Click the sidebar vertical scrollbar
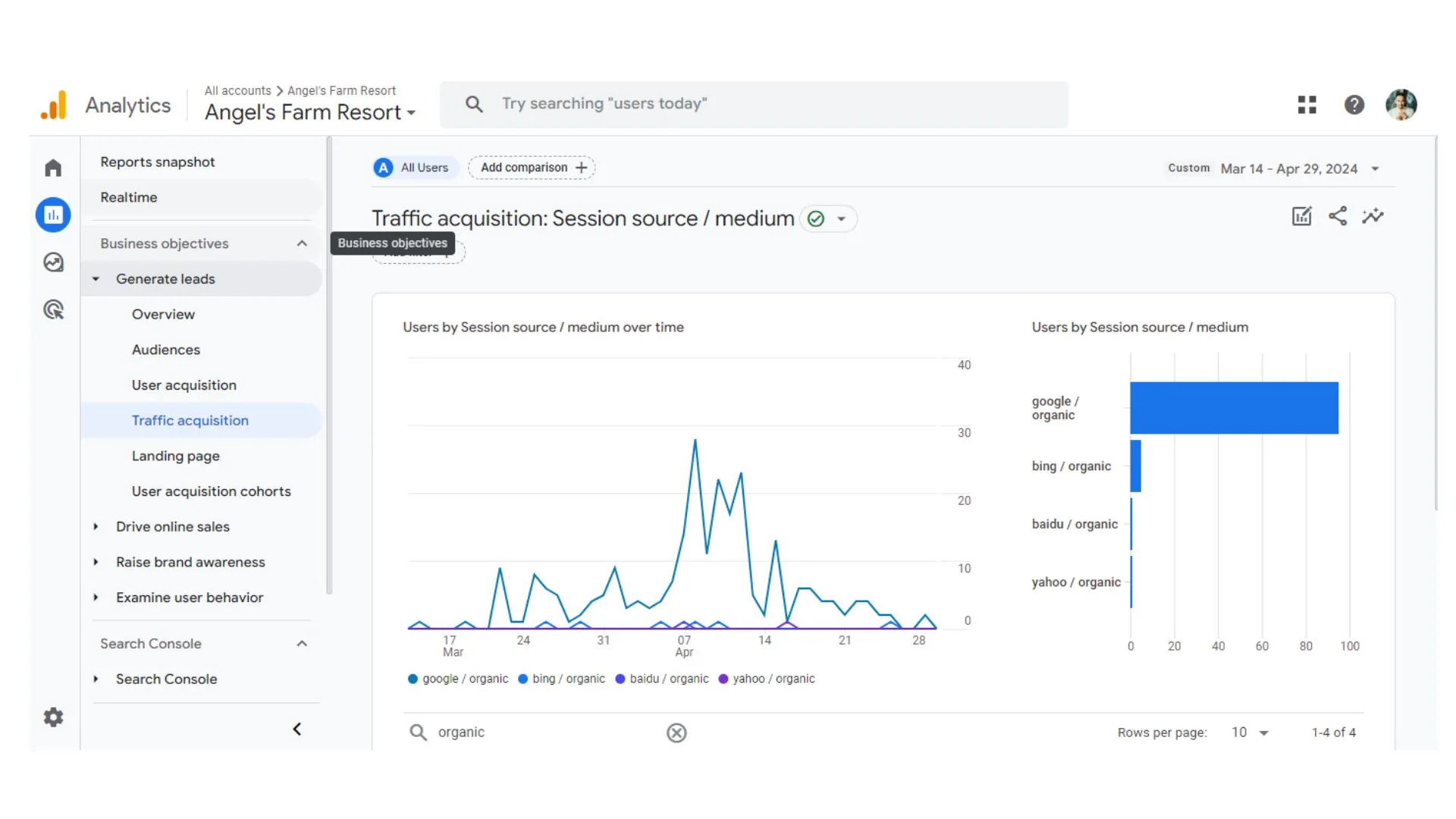The width and height of the screenshot is (1456, 819). pos(329,366)
